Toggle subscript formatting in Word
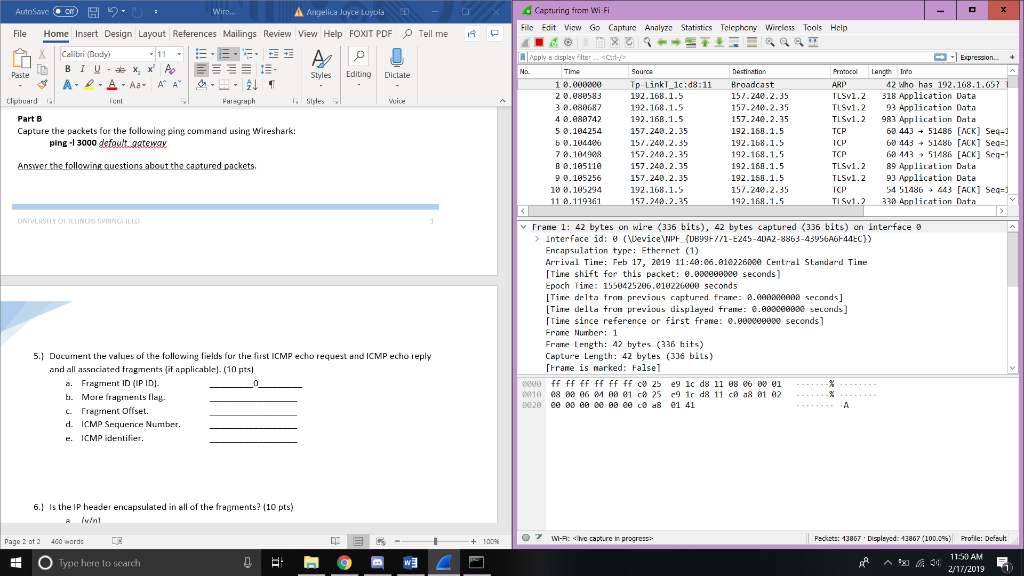1024x576 pixels. (136, 69)
